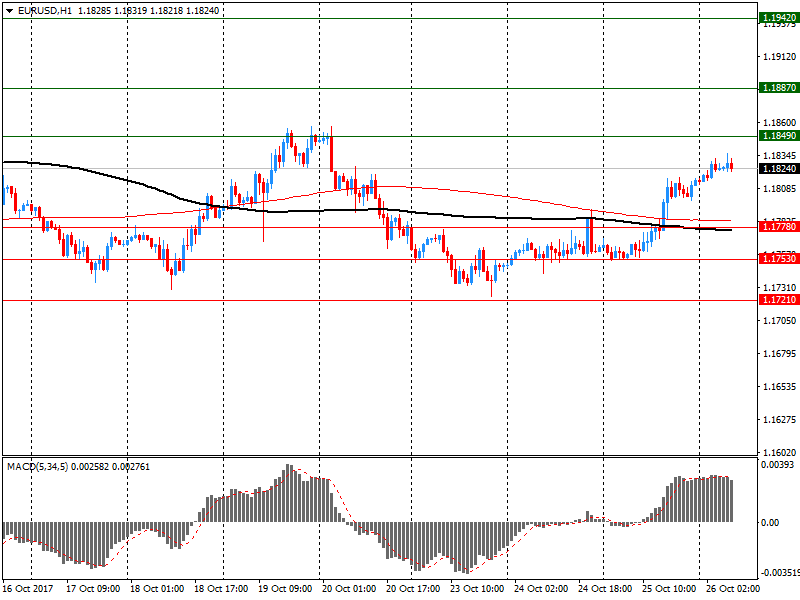Click the OHLC quote values in the chart header
Image resolution: width=800 pixels, height=600 pixels.
148,11
